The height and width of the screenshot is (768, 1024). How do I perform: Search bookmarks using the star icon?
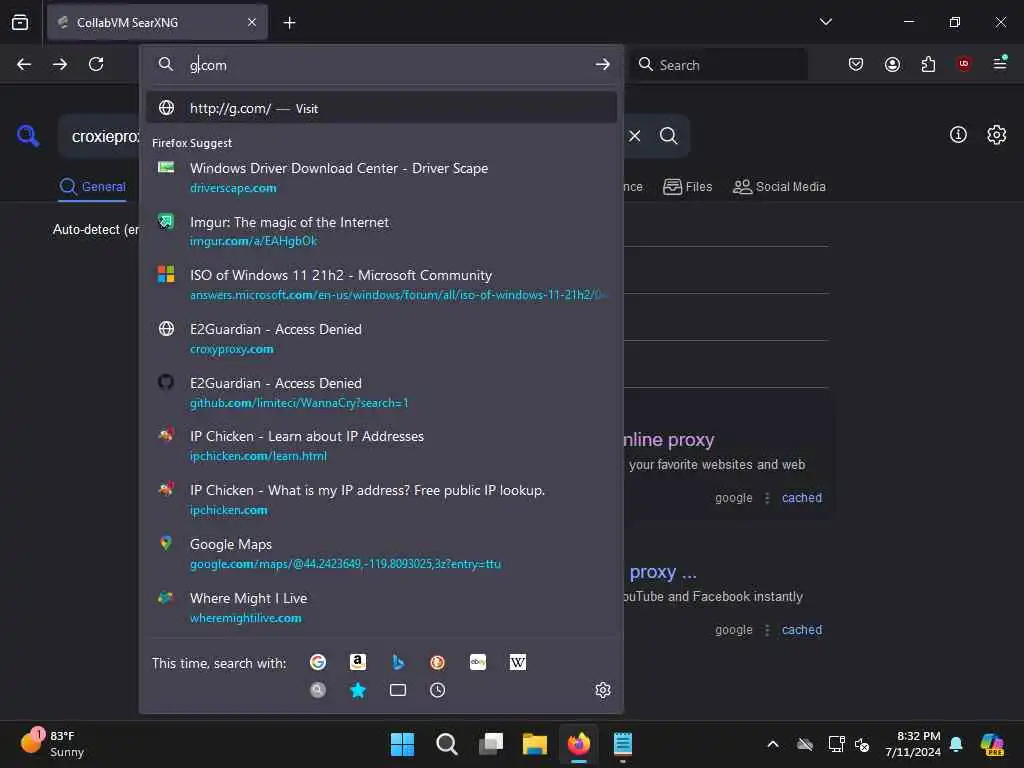coord(358,690)
